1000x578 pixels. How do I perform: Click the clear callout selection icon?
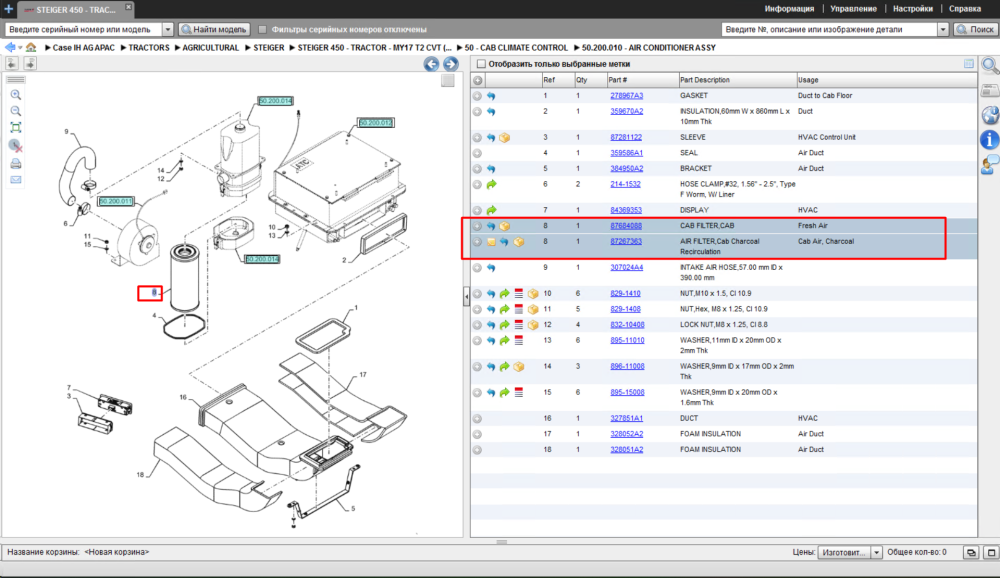[16, 146]
